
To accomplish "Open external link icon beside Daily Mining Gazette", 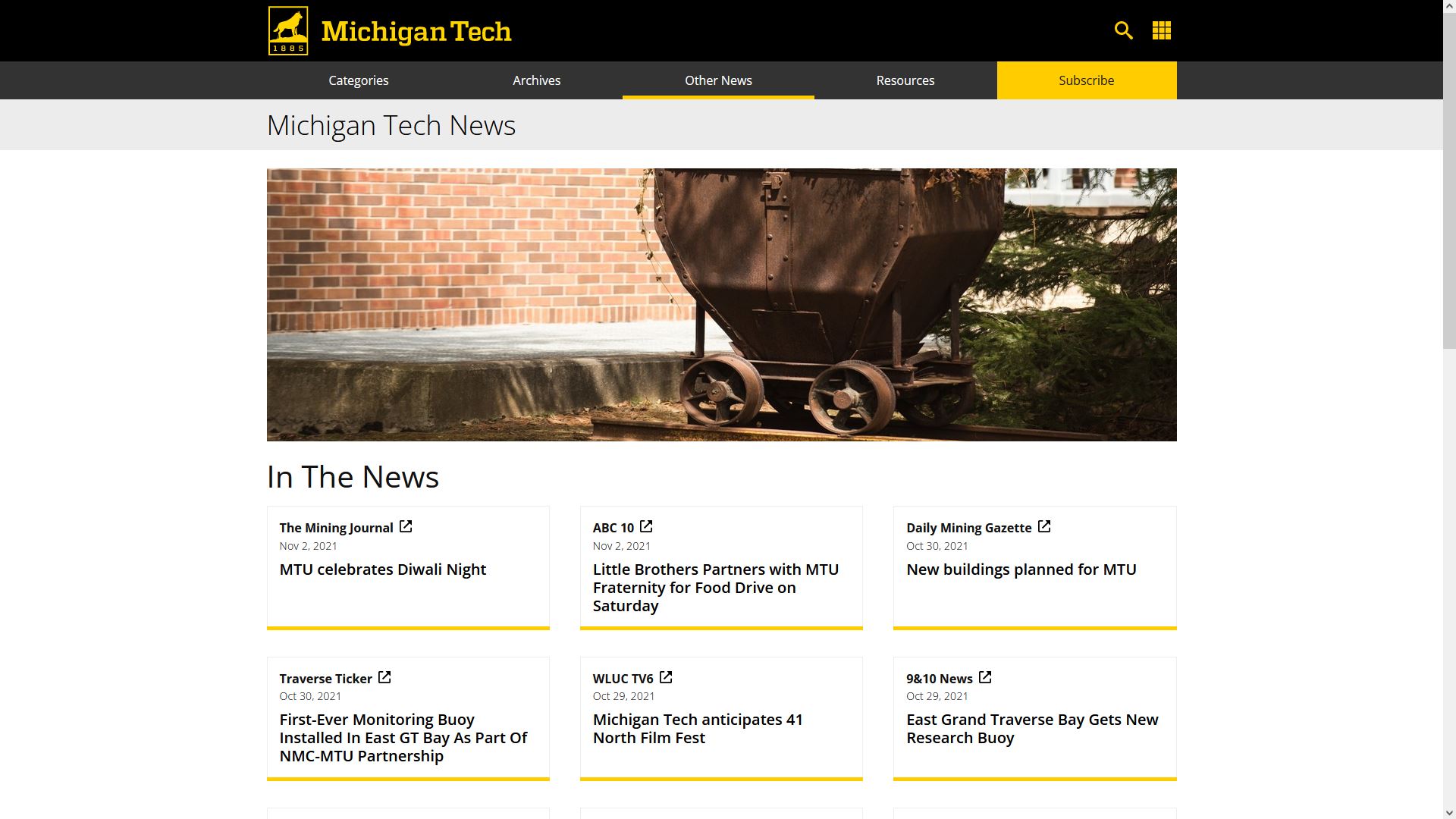I will coord(1044,526).
